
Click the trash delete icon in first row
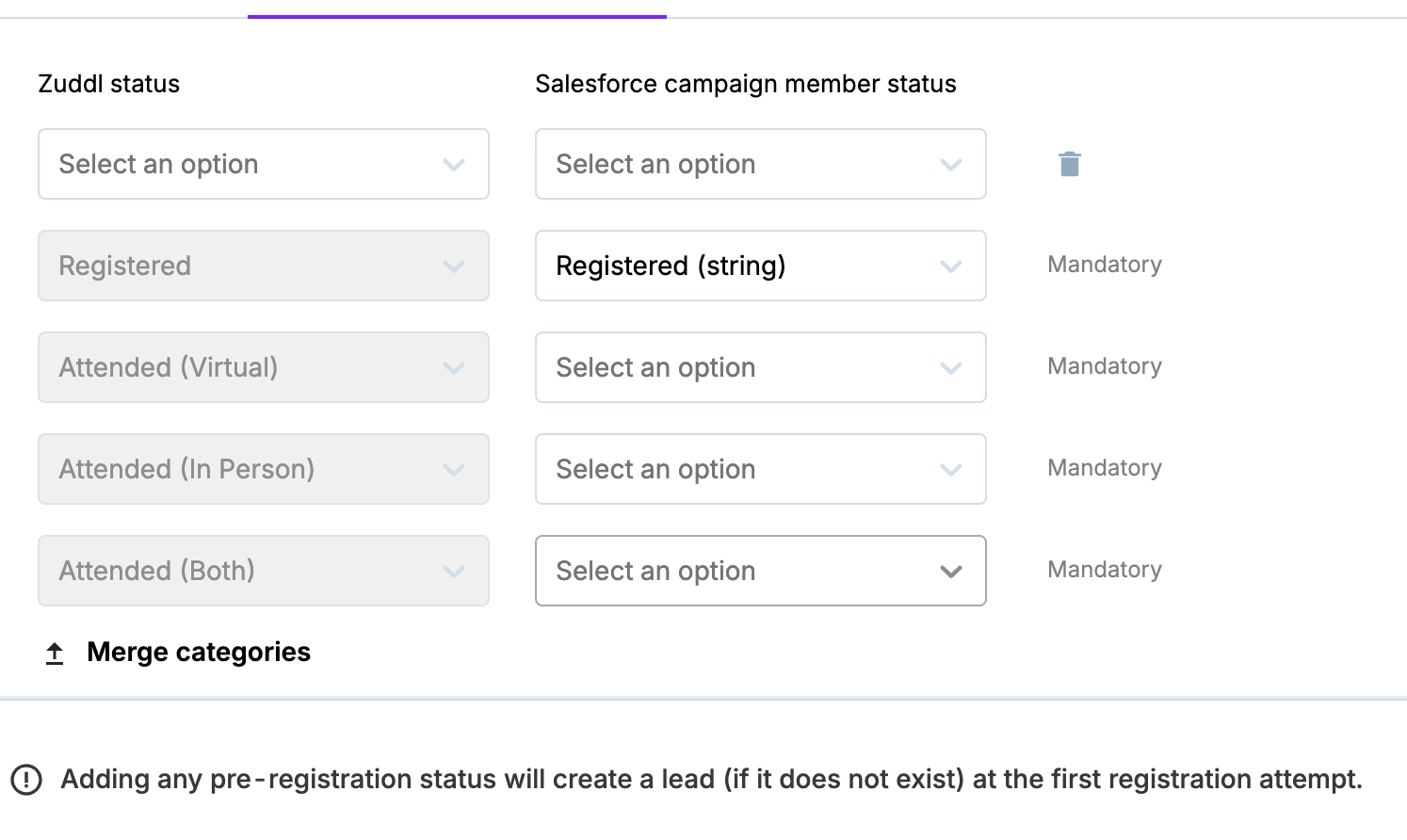click(1069, 164)
